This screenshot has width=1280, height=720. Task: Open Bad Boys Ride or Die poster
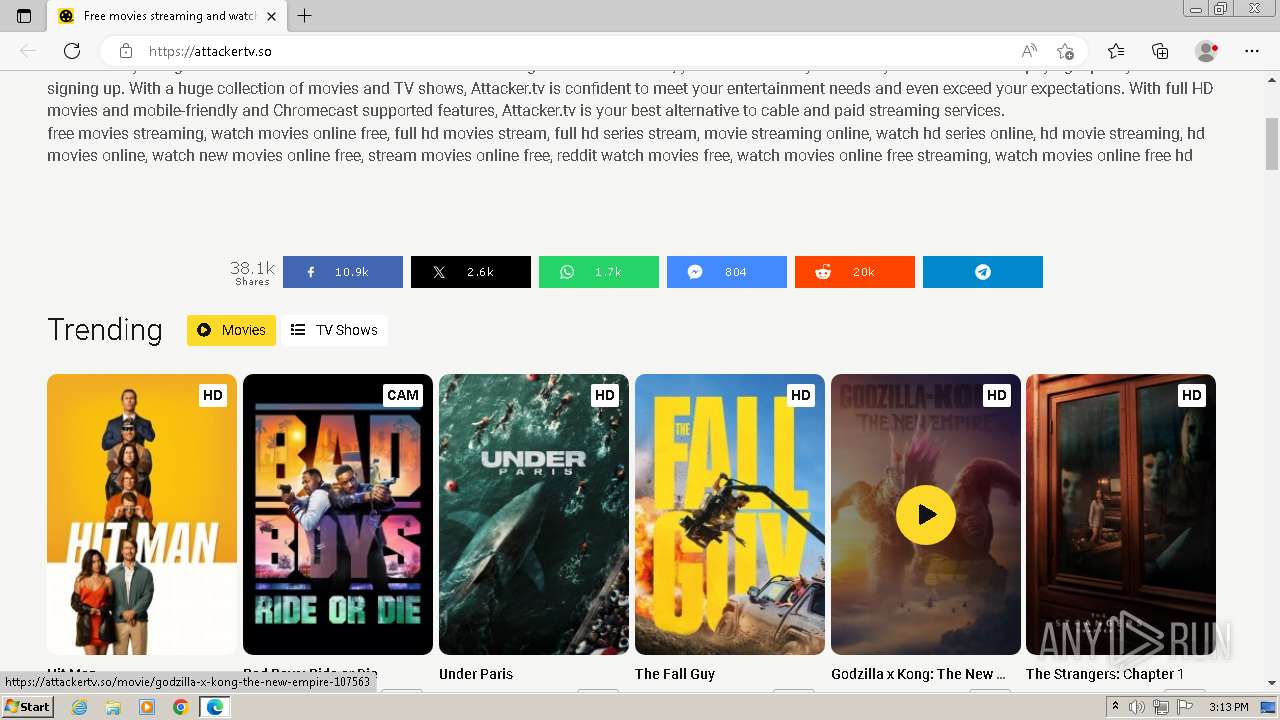click(x=338, y=514)
